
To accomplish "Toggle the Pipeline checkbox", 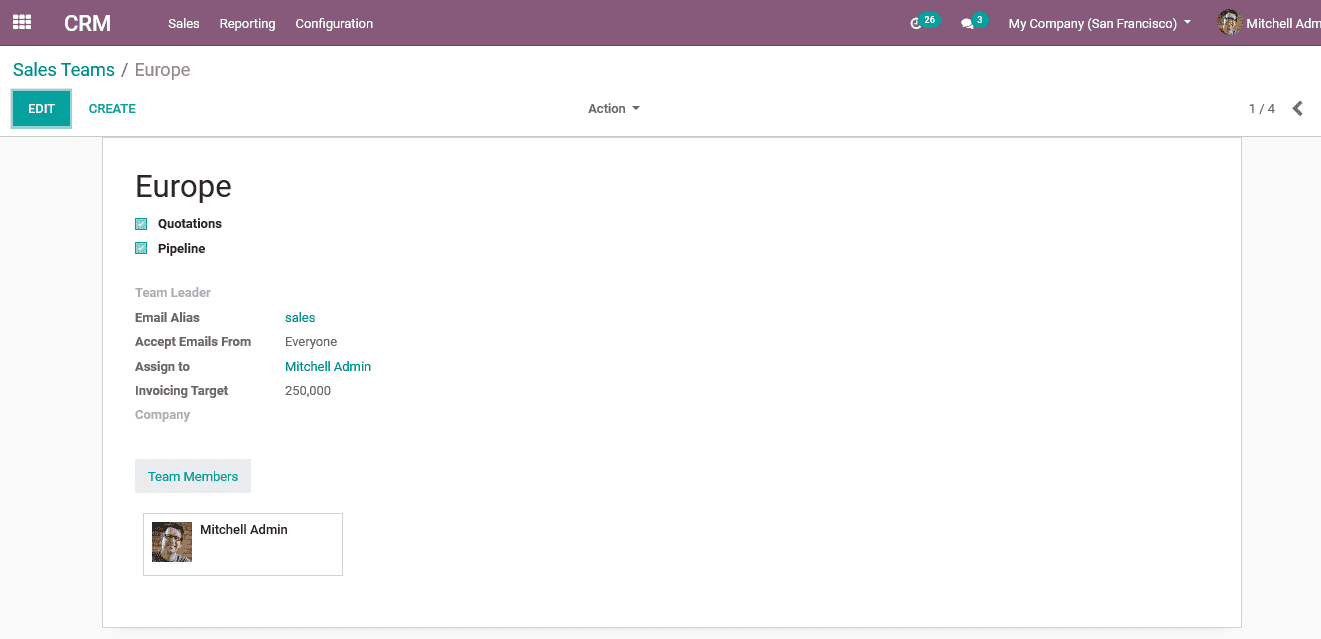I will pyautogui.click(x=141, y=249).
